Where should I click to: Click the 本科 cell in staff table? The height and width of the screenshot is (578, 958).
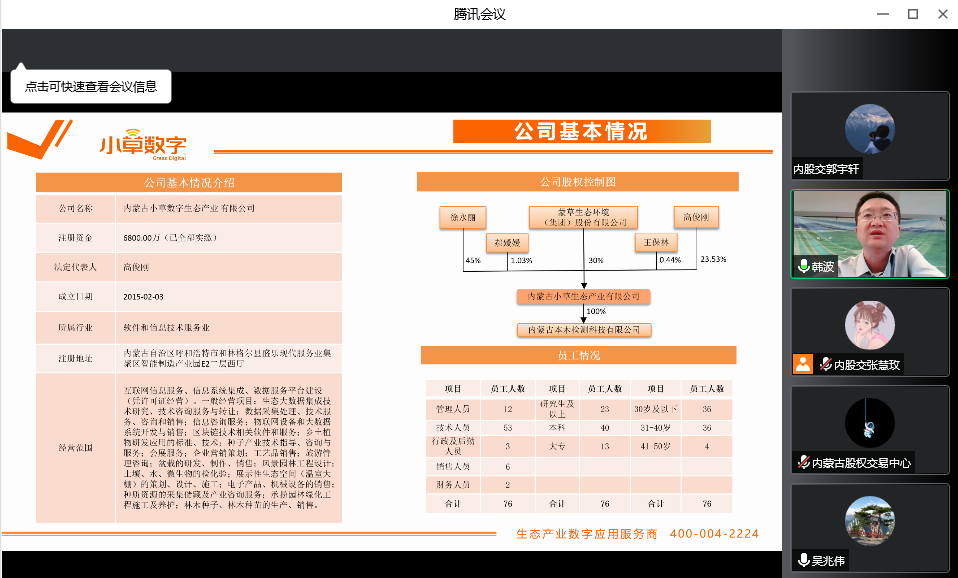[x=557, y=428]
